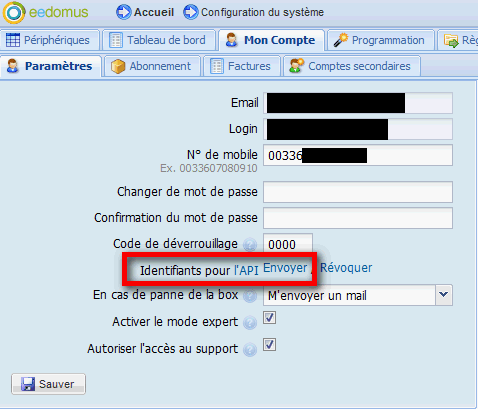Viewport: 478px width, 409px height.
Task: Open the Programmation tab
Action: click(x=381, y=40)
